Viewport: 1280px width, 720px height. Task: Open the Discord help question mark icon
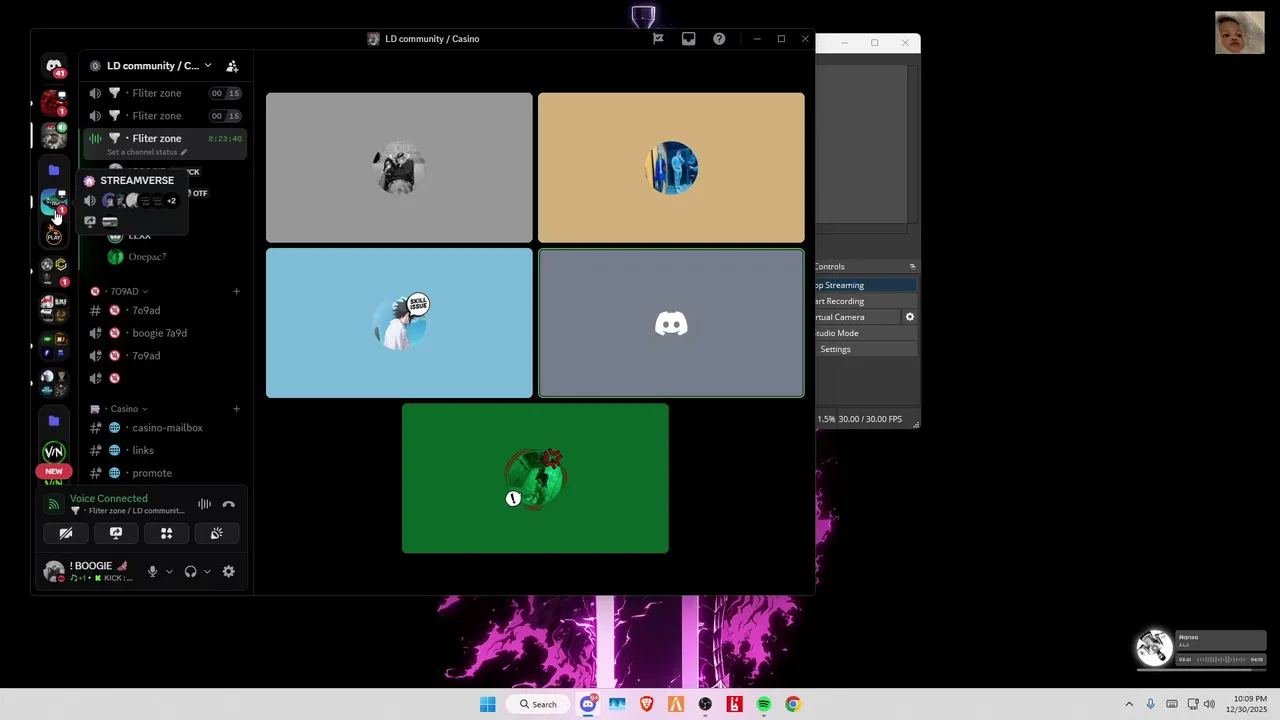tap(719, 39)
